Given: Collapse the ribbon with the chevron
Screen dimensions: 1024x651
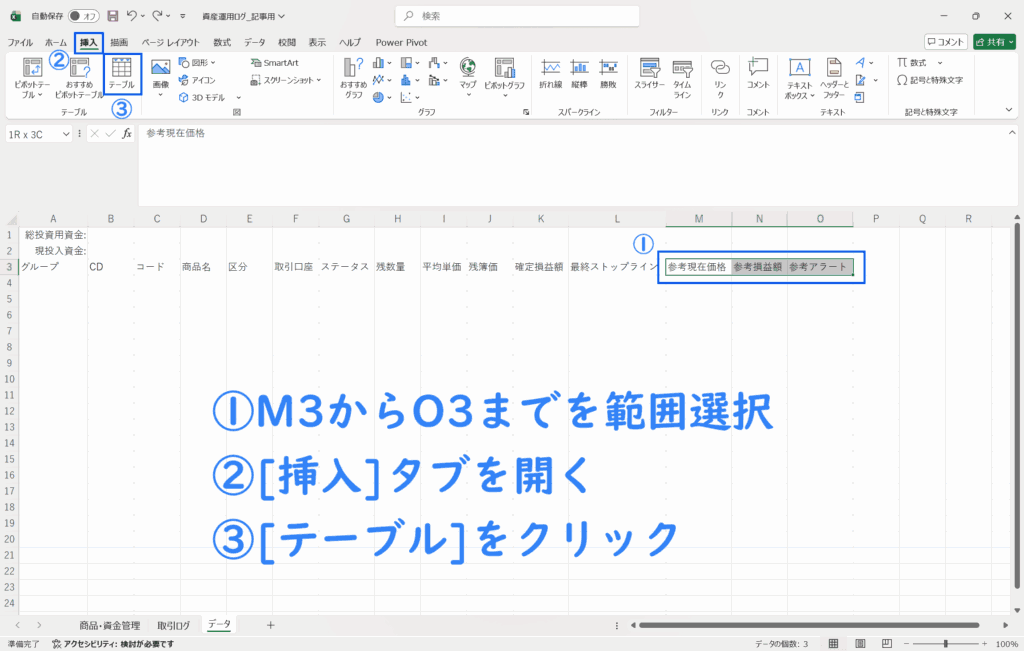Looking at the screenshot, I should pyautogui.click(x=1008, y=109).
